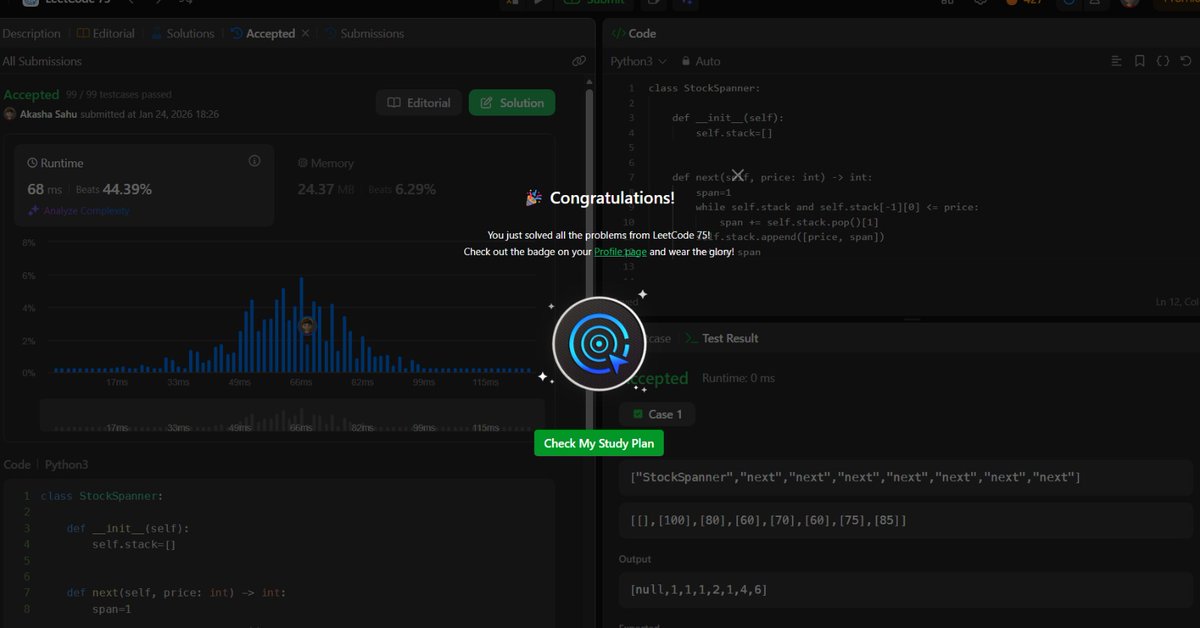
Task: Click the 'self.stack=[]' line in the editor
Action: point(734,132)
